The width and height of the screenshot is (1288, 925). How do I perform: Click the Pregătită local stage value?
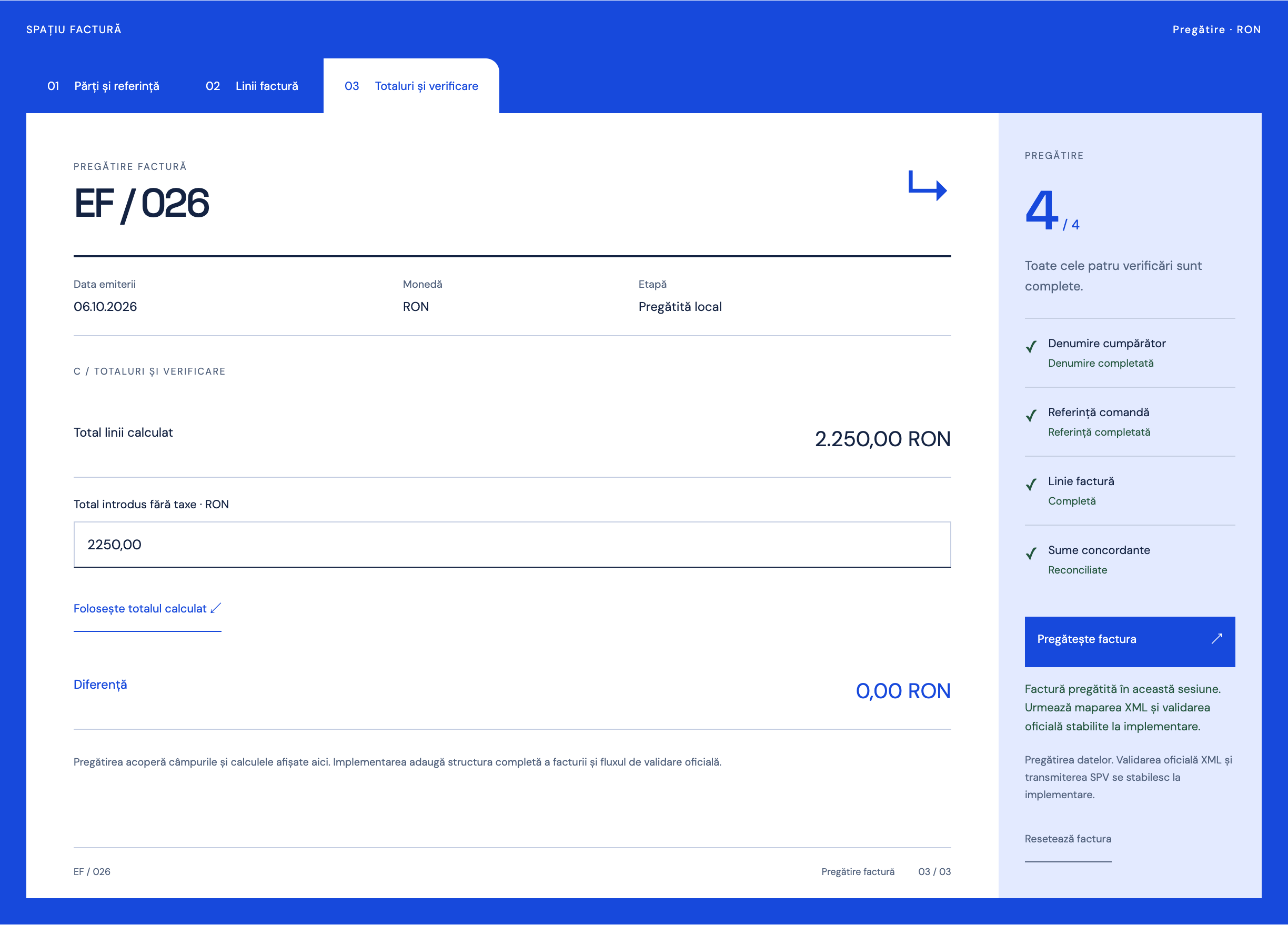680,307
